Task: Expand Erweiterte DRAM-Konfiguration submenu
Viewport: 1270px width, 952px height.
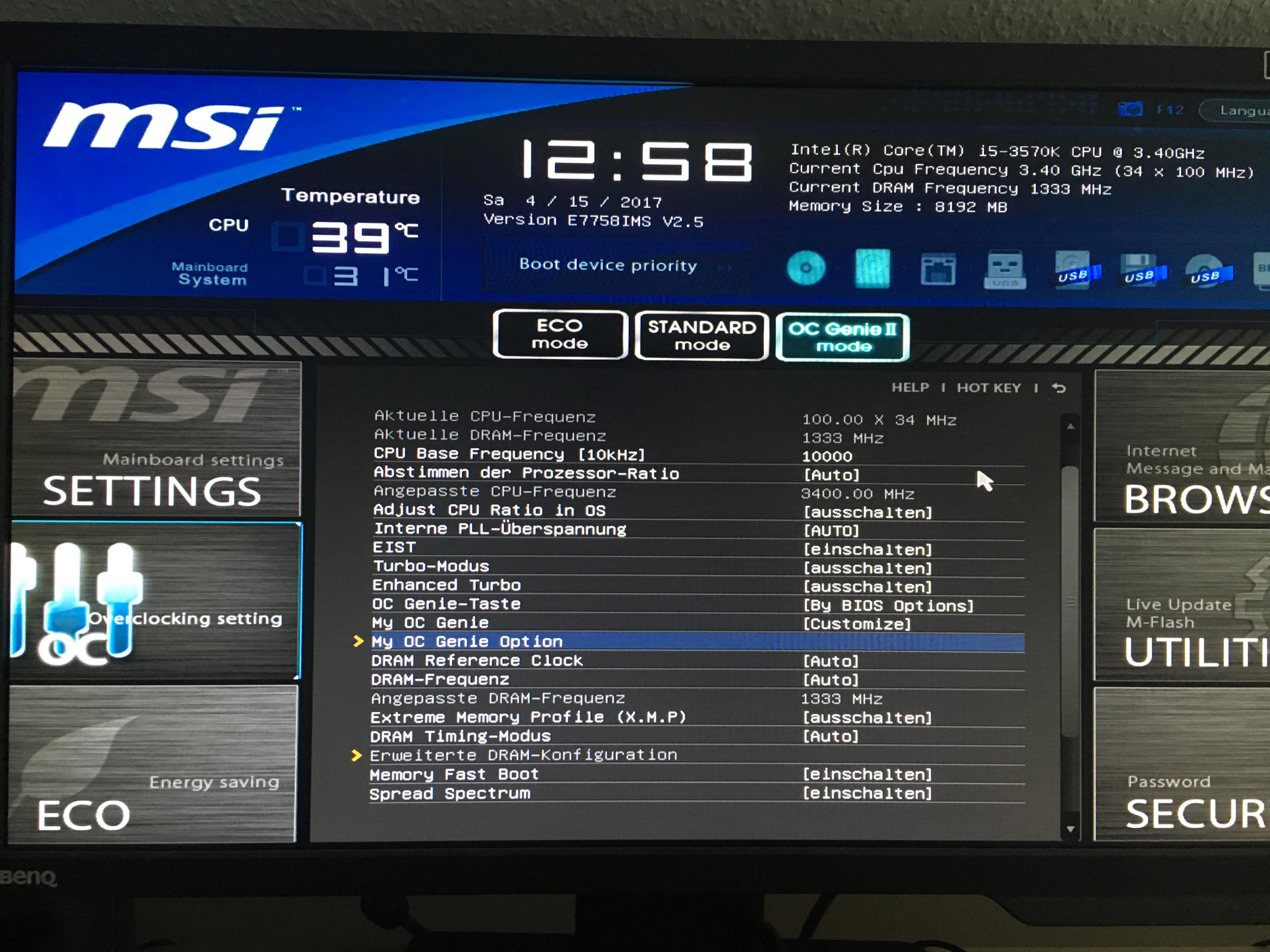Action: [x=523, y=755]
